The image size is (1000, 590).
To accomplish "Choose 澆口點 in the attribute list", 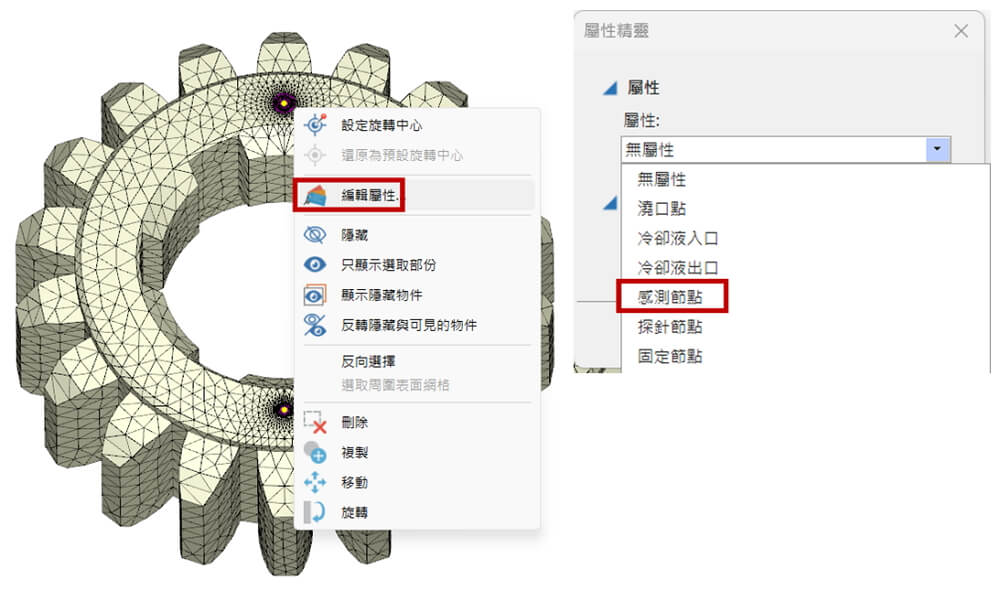I will 662,208.
